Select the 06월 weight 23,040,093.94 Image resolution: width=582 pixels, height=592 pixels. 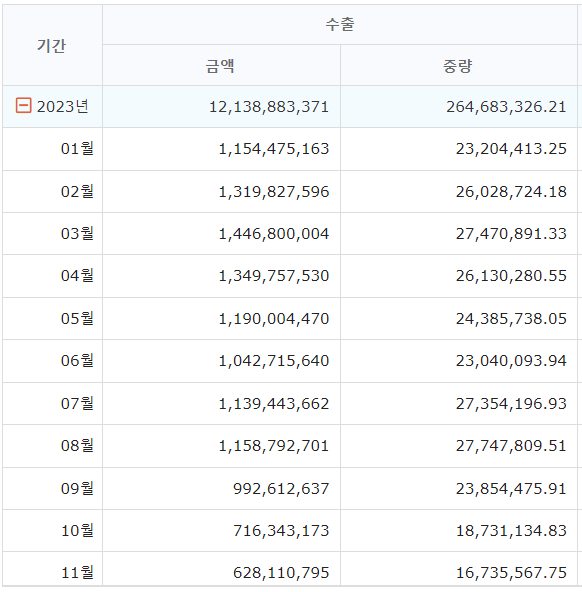(x=511, y=361)
